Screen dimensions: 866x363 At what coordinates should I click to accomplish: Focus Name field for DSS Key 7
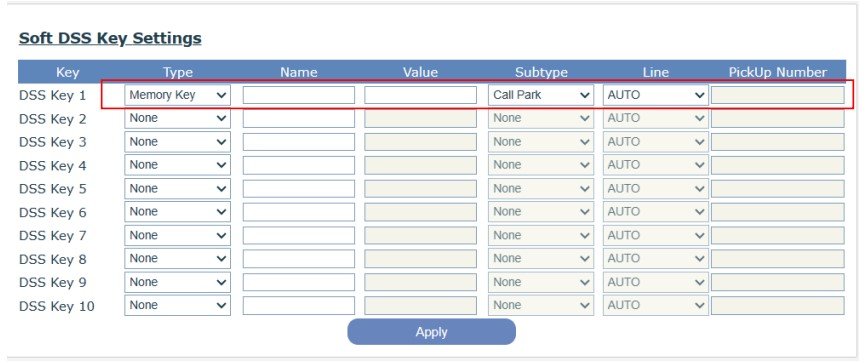pos(299,235)
